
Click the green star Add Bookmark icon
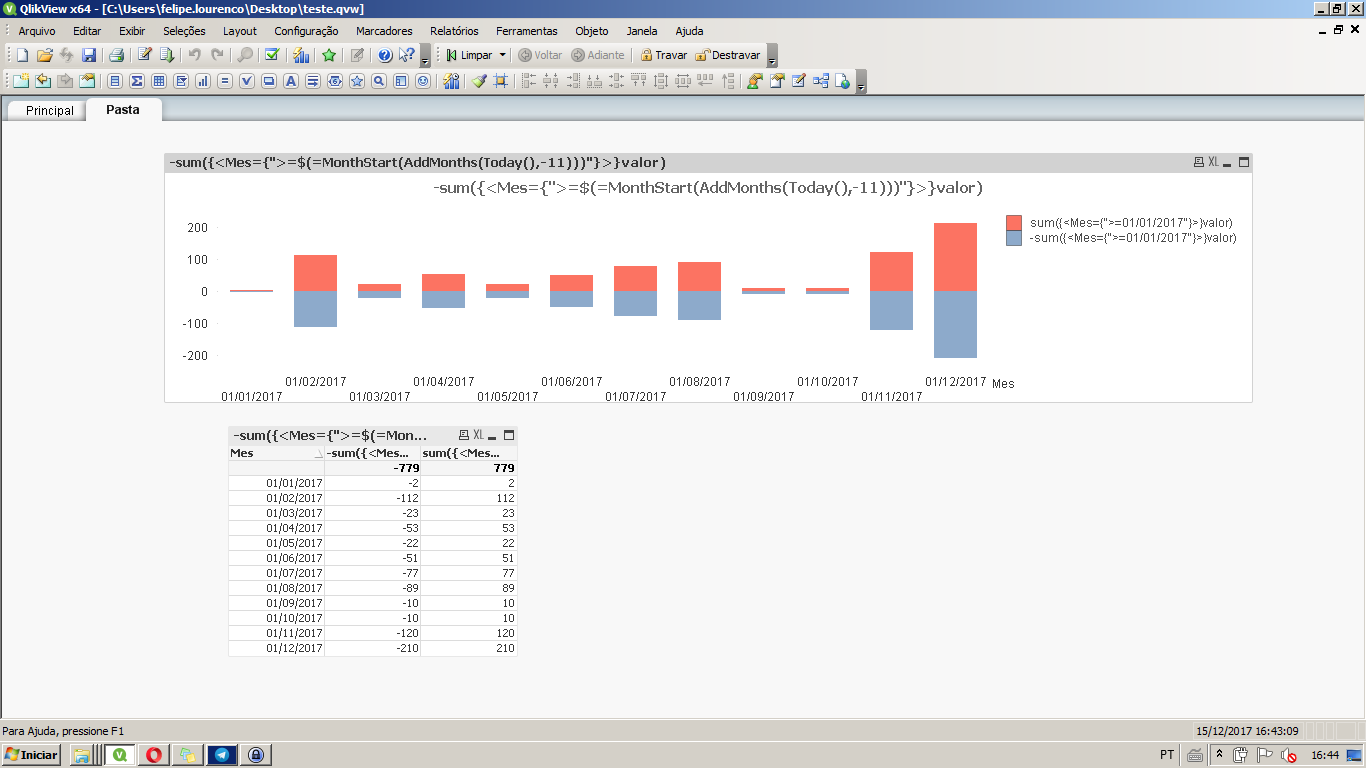[x=329, y=55]
